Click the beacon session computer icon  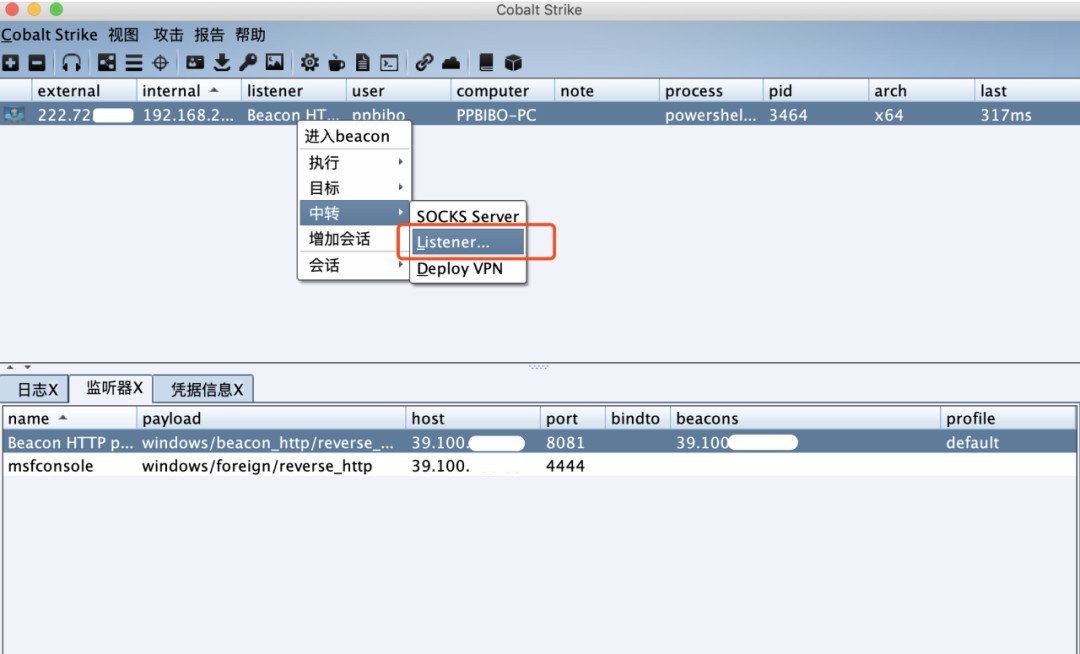coord(14,114)
